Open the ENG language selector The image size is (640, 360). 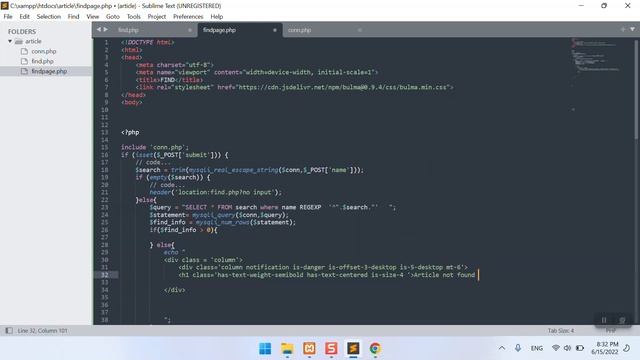537,348
